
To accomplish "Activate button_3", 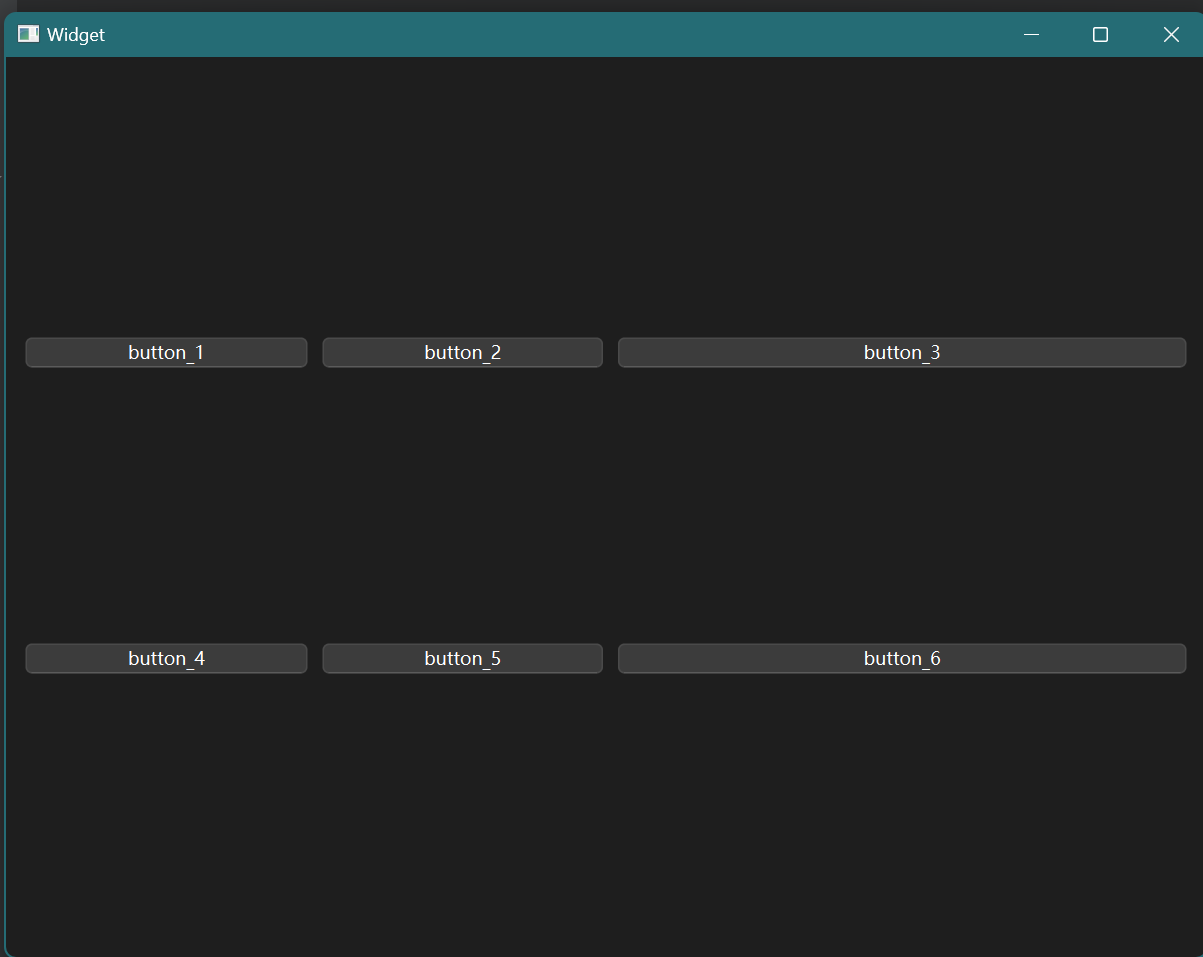I will [x=901, y=353].
